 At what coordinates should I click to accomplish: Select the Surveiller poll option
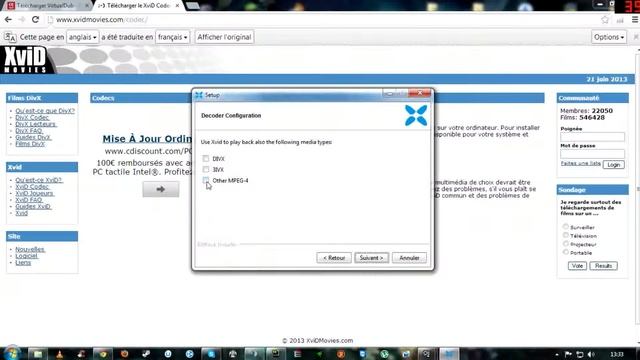[x=566, y=227]
